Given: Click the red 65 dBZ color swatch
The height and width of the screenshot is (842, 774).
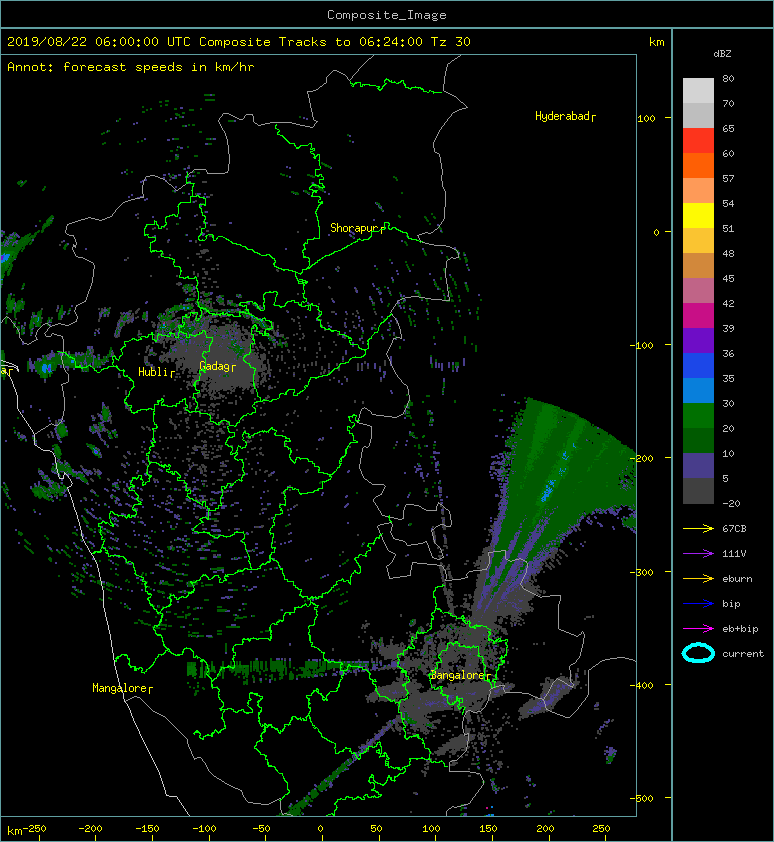Looking at the screenshot, I should point(698,141).
